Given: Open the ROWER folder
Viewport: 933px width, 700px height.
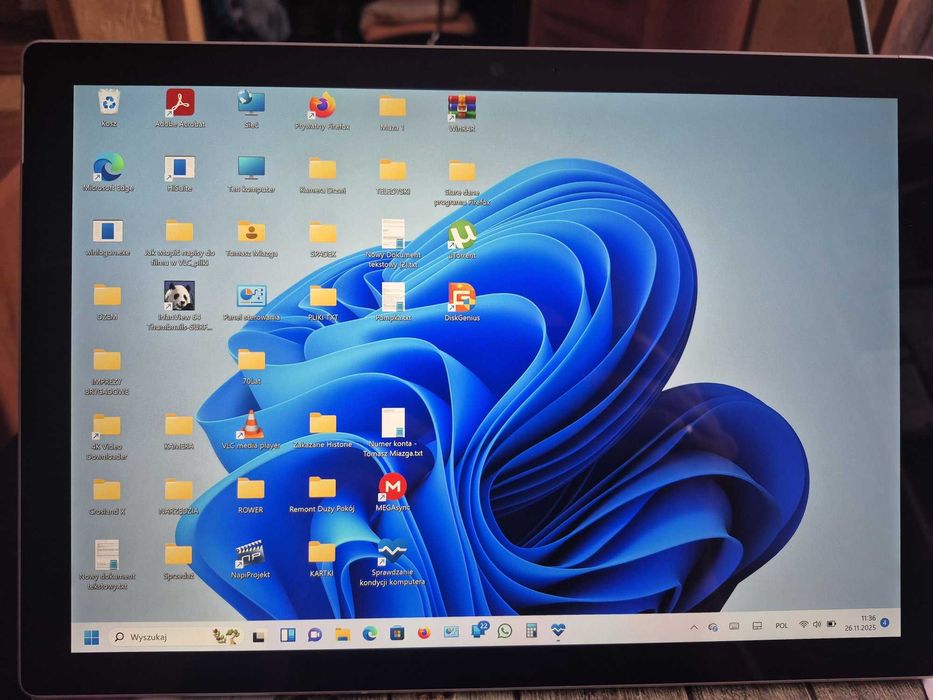Looking at the screenshot, I should tap(251, 495).
